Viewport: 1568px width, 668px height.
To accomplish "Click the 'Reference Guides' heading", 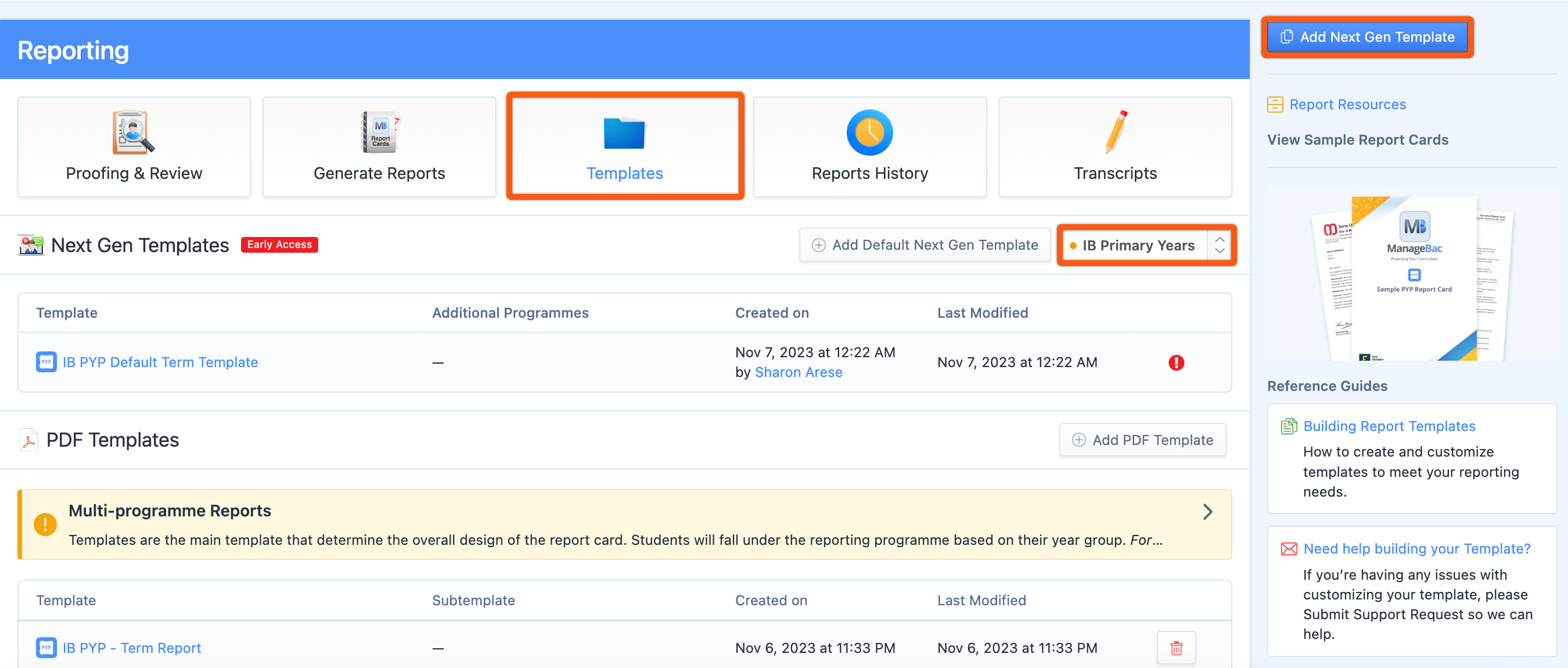I will click(x=1327, y=386).
